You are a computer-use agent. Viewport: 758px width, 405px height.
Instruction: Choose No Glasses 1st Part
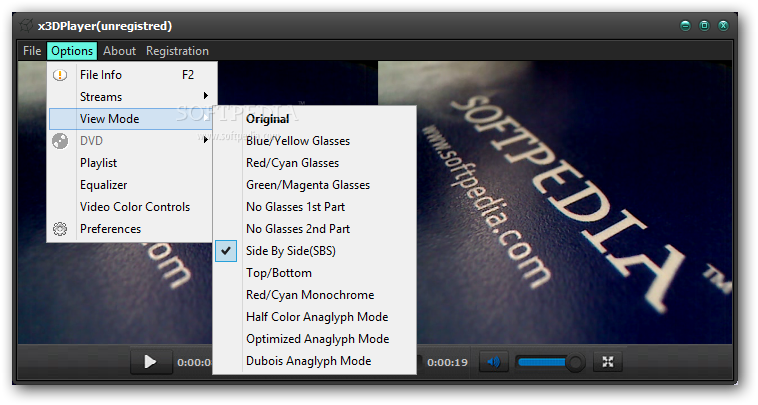(x=314, y=207)
